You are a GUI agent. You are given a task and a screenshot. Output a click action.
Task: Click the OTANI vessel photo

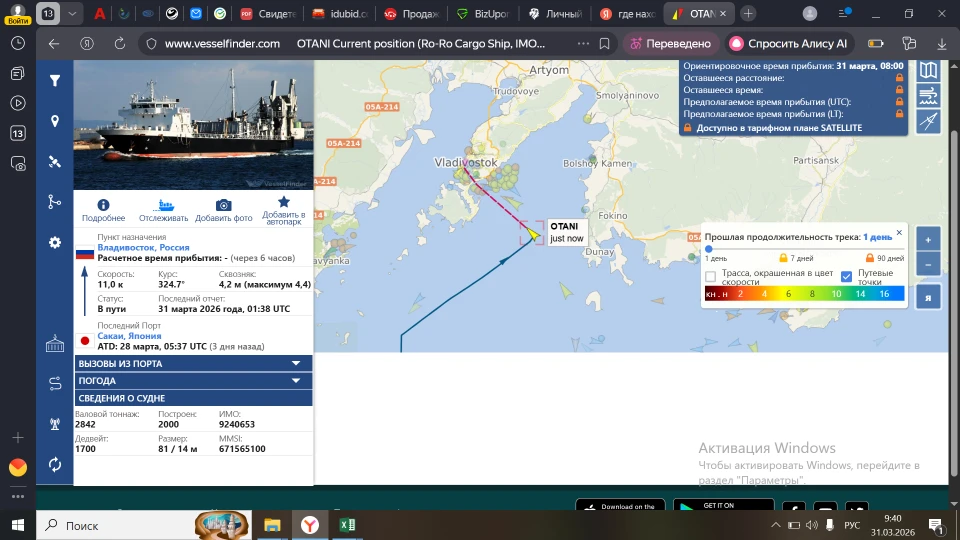tap(193, 125)
